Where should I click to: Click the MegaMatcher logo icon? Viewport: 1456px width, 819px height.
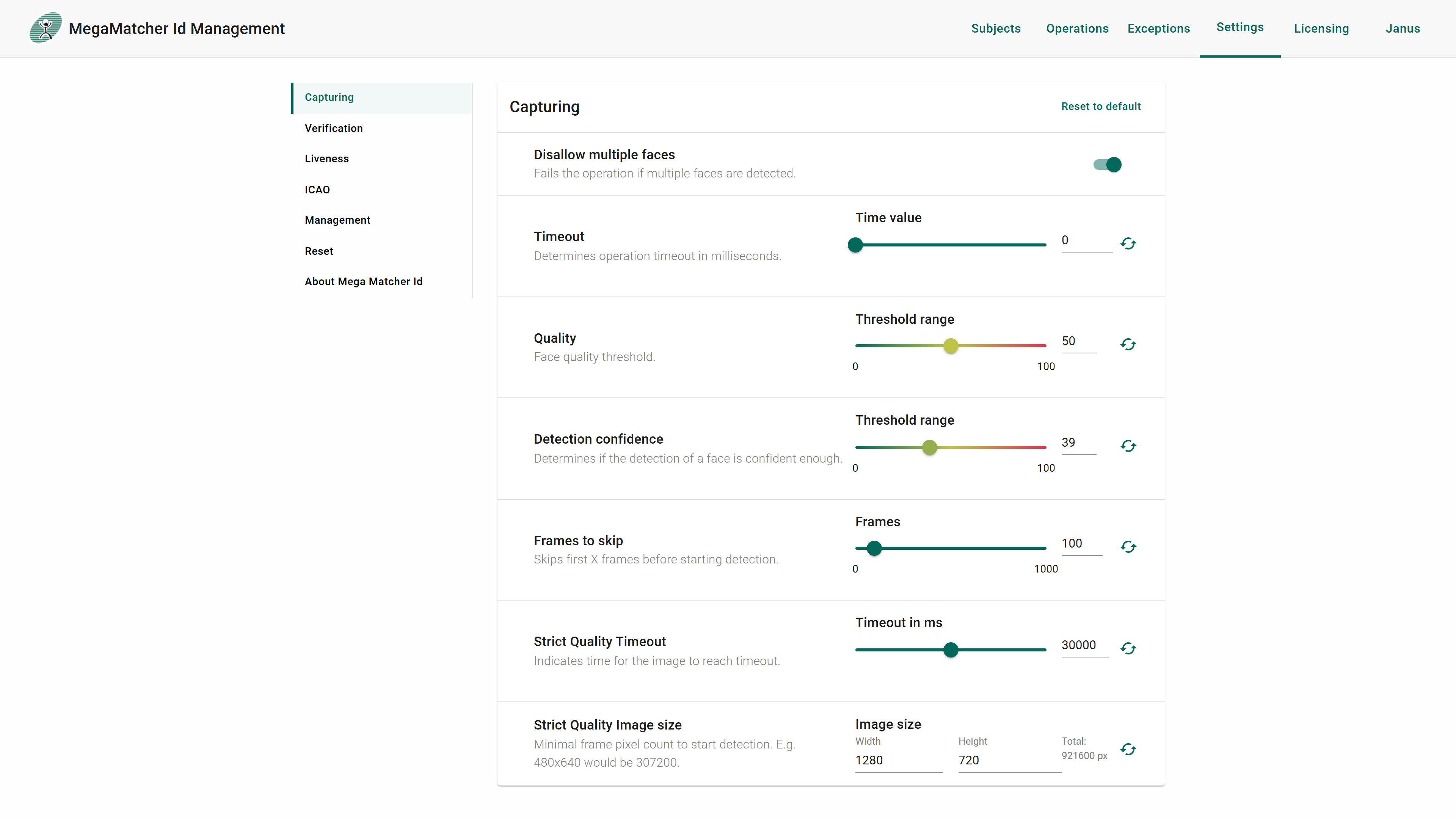[x=45, y=28]
